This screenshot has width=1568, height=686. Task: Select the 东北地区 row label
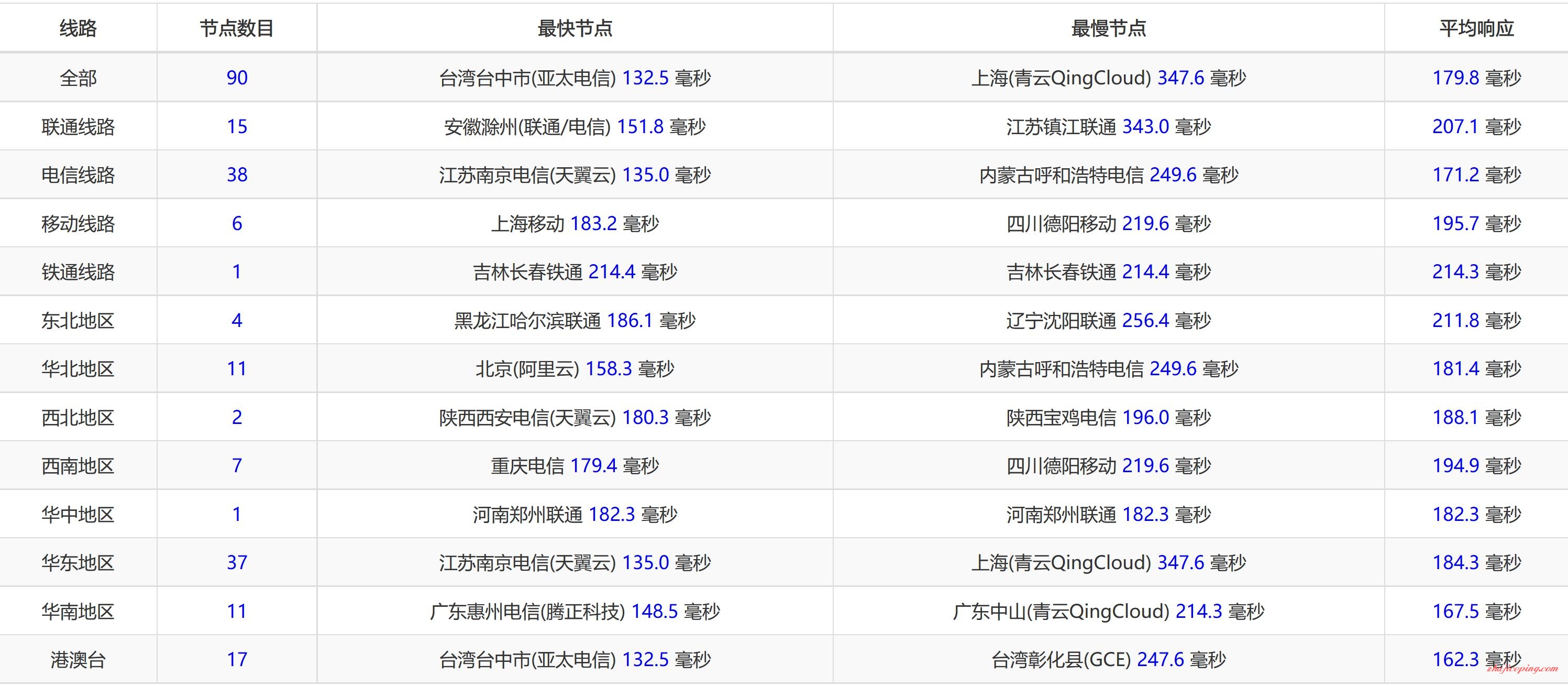click(x=78, y=320)
